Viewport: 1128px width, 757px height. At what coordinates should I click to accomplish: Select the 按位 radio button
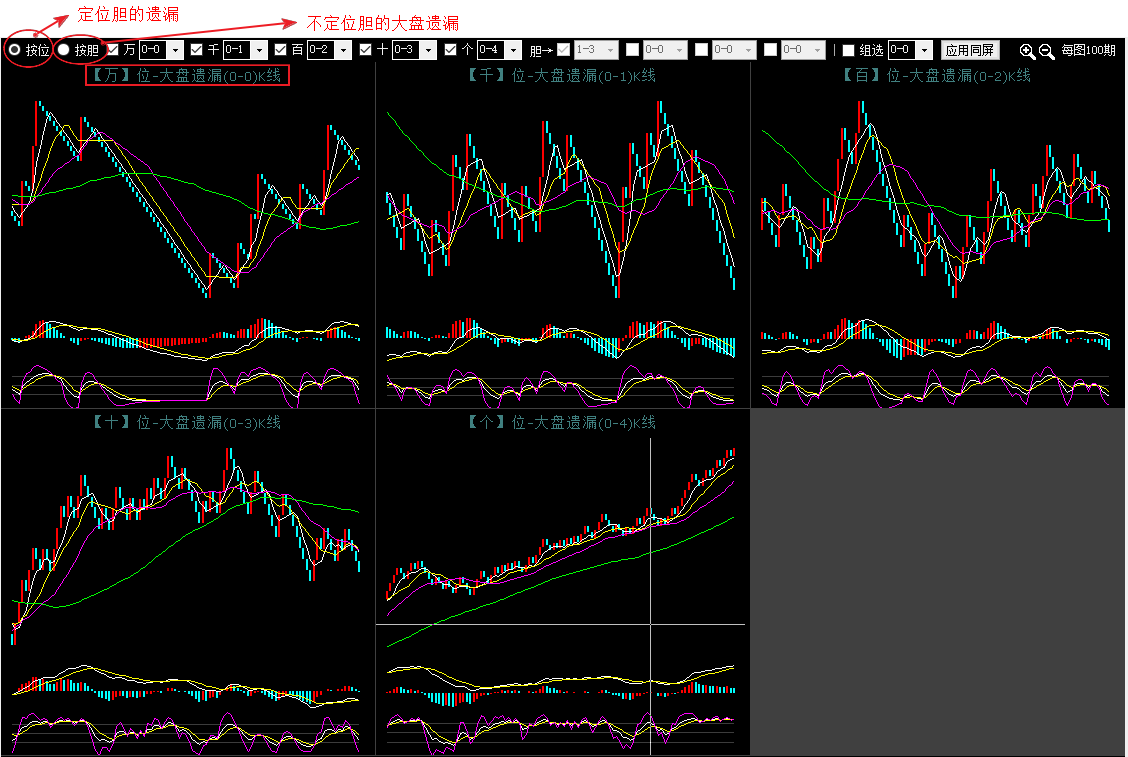point(15,50)
